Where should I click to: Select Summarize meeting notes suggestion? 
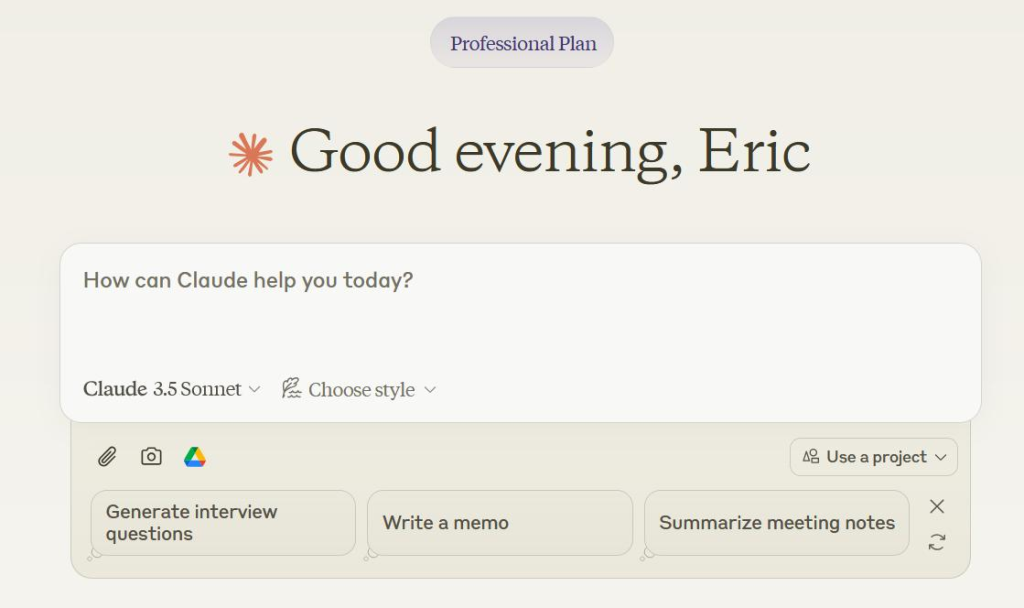(776, 523)
